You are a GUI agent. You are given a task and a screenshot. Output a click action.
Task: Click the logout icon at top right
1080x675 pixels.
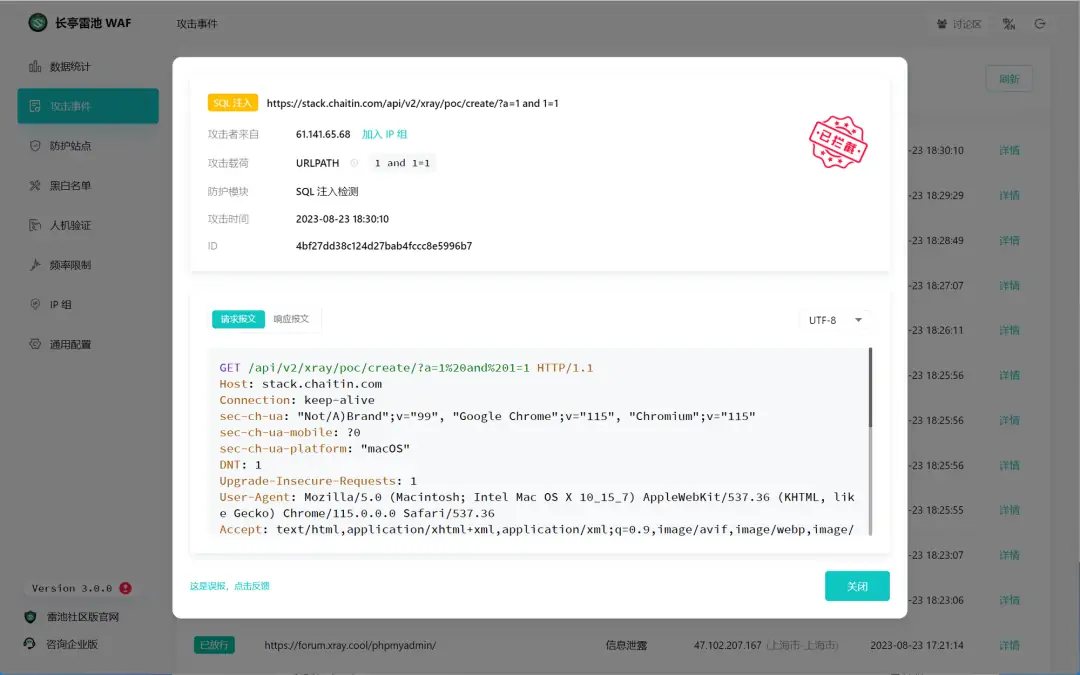[1040, 24]
